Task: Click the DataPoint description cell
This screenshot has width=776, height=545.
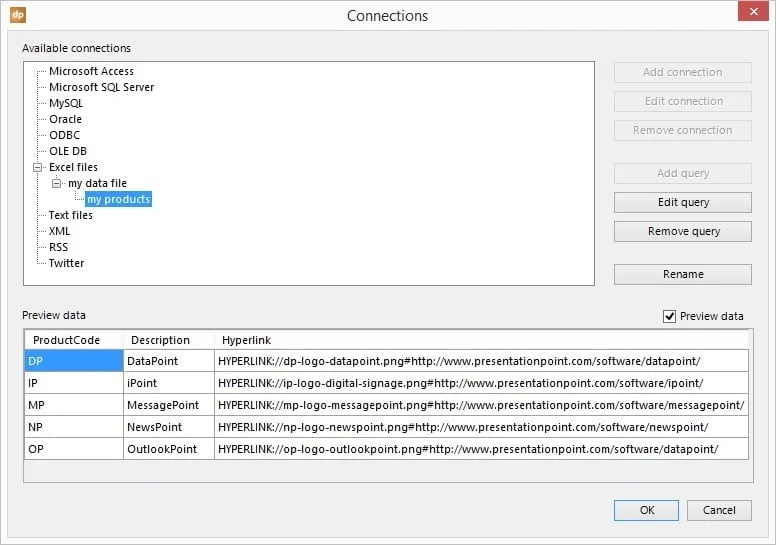Action: point(169,361)
